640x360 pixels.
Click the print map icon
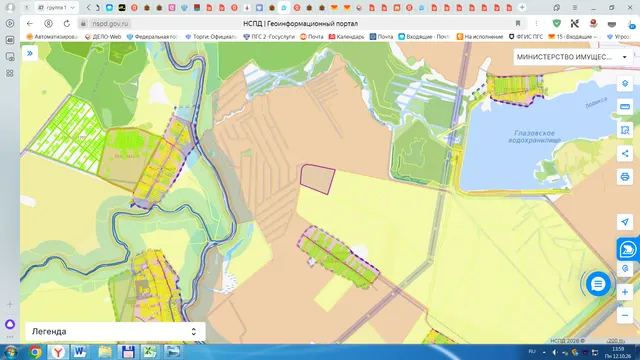point(625,177)
